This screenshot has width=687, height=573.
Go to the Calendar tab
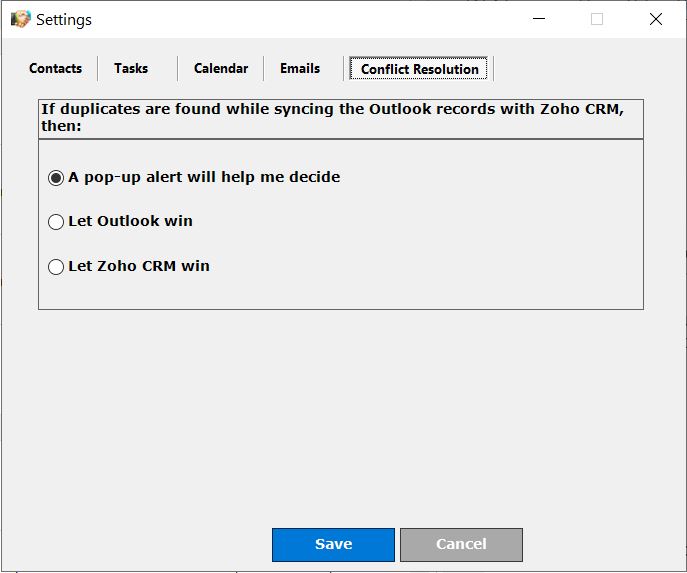221,69
